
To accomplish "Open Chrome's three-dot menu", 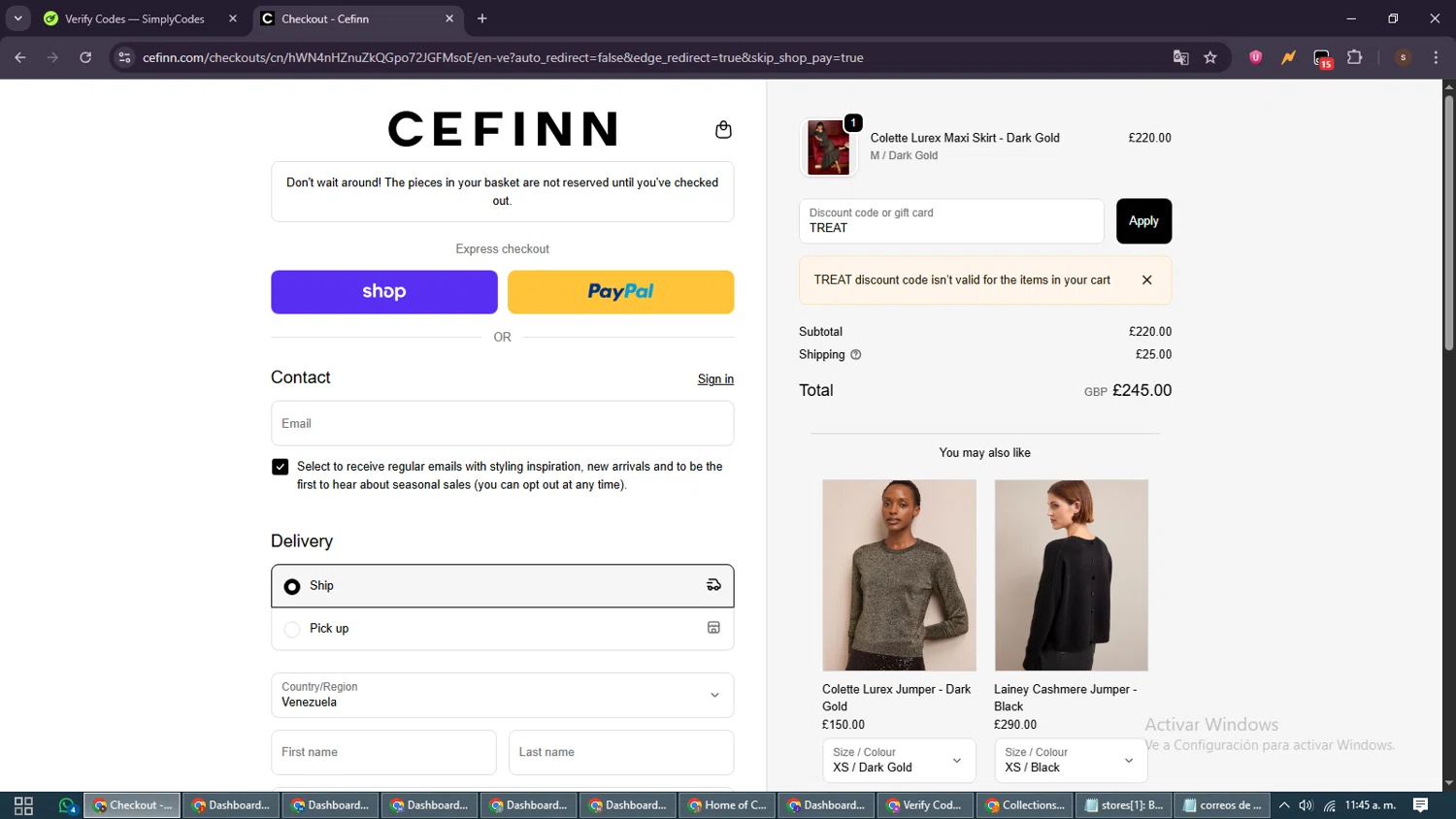I will click(x=1436, y=57).
